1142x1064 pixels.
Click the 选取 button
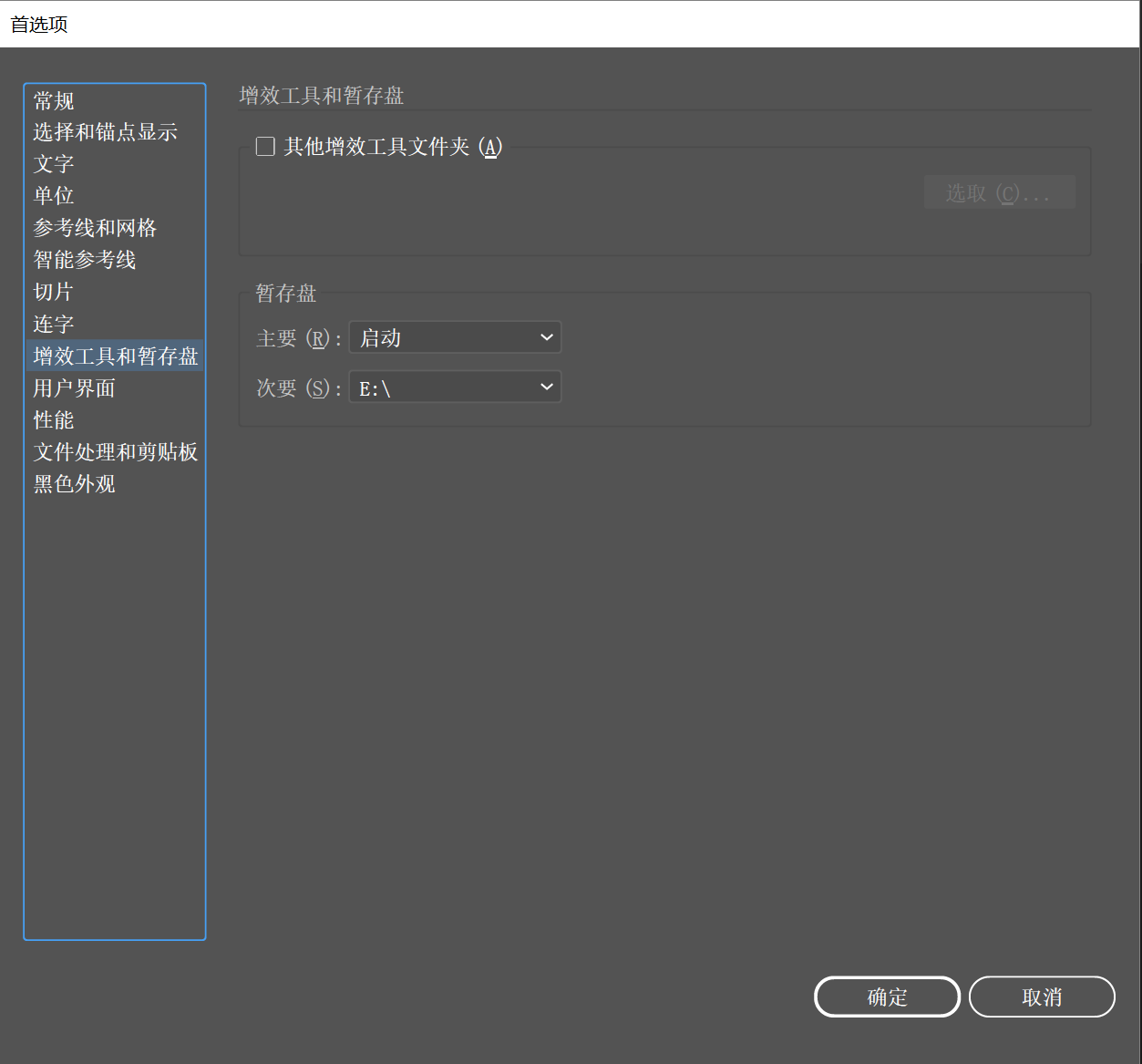pos(1000,192)
